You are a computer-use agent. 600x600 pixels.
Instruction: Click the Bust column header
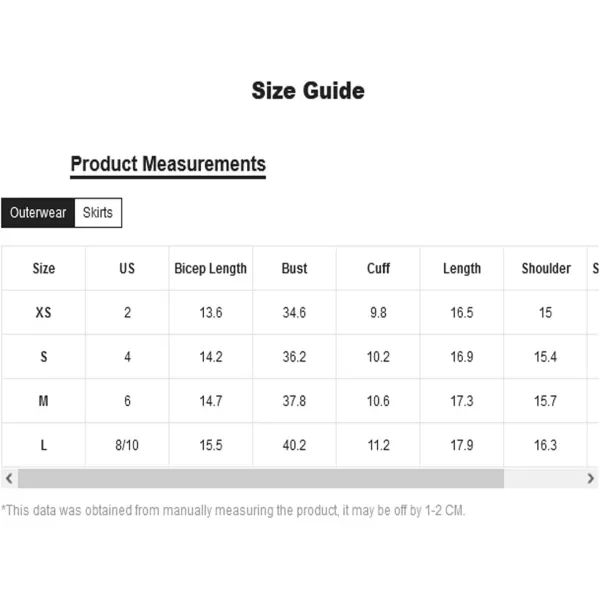coord(294,268)
